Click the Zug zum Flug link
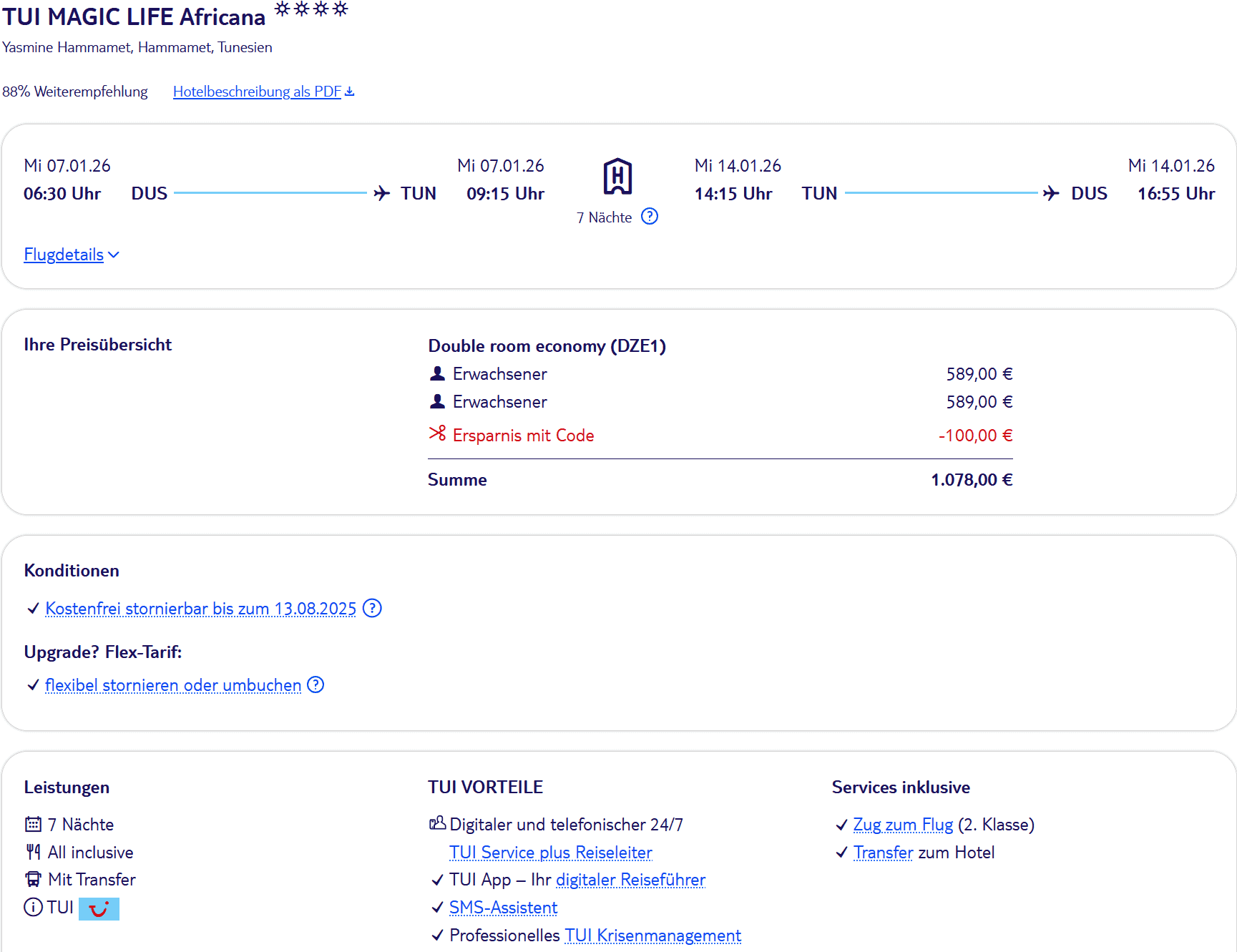This screenshot has height=952, width=1237. point(903,825)
